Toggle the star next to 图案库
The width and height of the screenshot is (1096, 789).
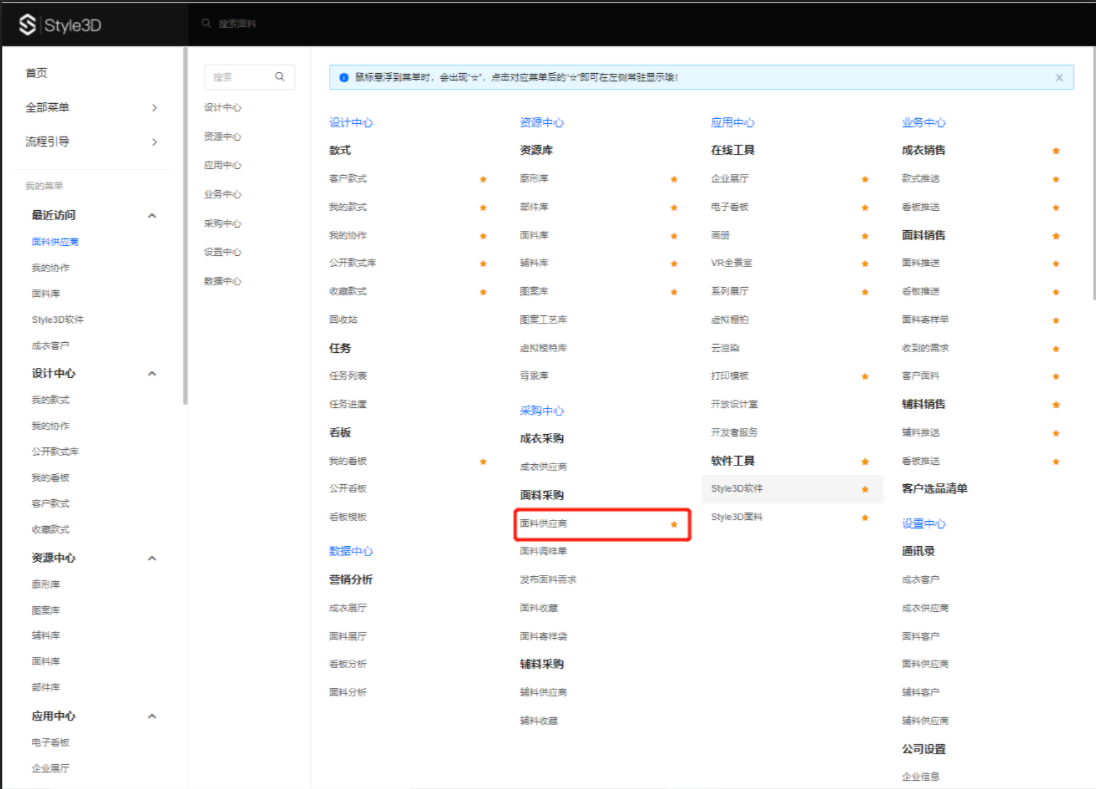(x=674, y=292)
